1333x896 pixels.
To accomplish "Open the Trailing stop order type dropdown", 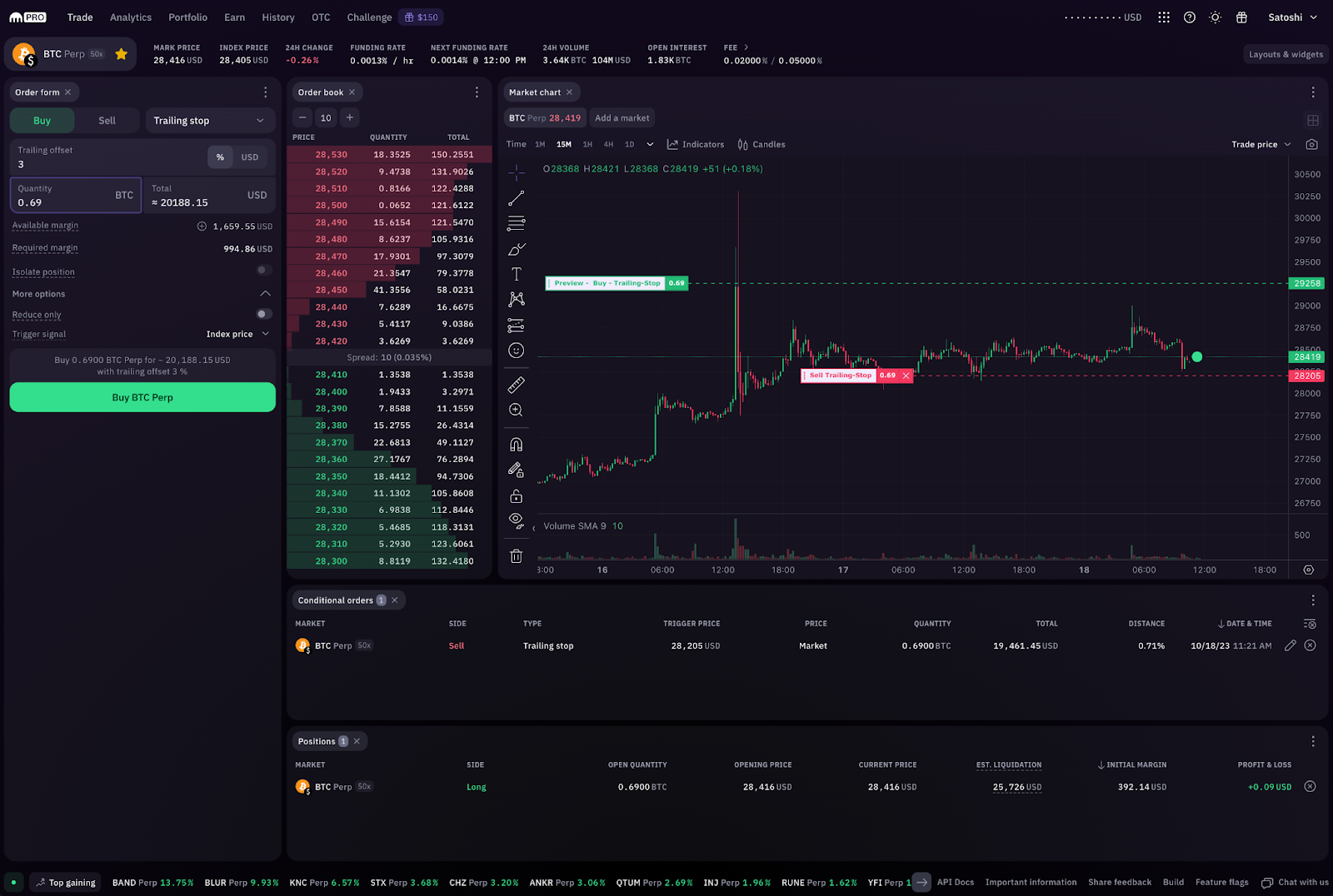I will point(210,121).
